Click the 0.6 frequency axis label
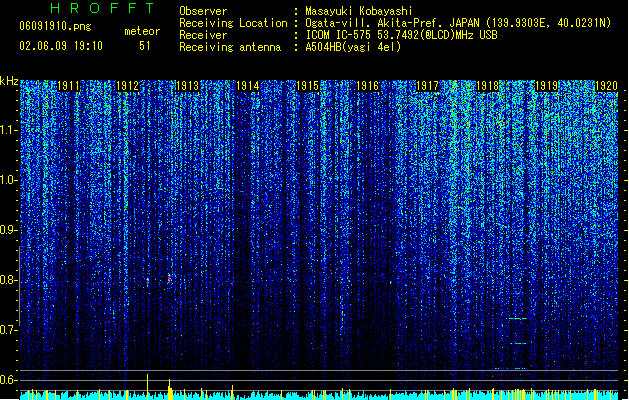The width and height of the screenshot is (629, 400). click(x=8, y=380)
